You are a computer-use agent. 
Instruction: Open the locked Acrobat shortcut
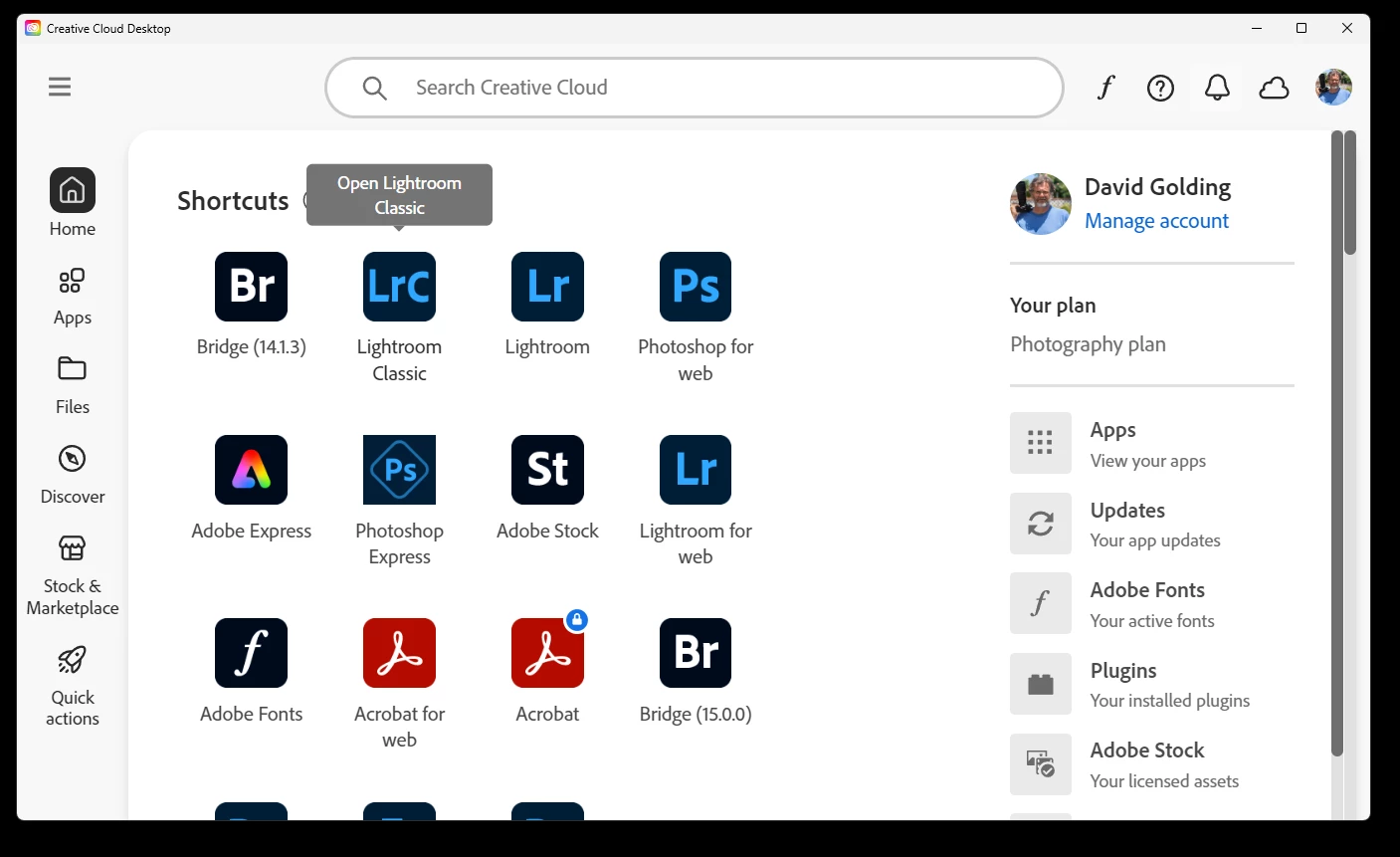[547, 653]
